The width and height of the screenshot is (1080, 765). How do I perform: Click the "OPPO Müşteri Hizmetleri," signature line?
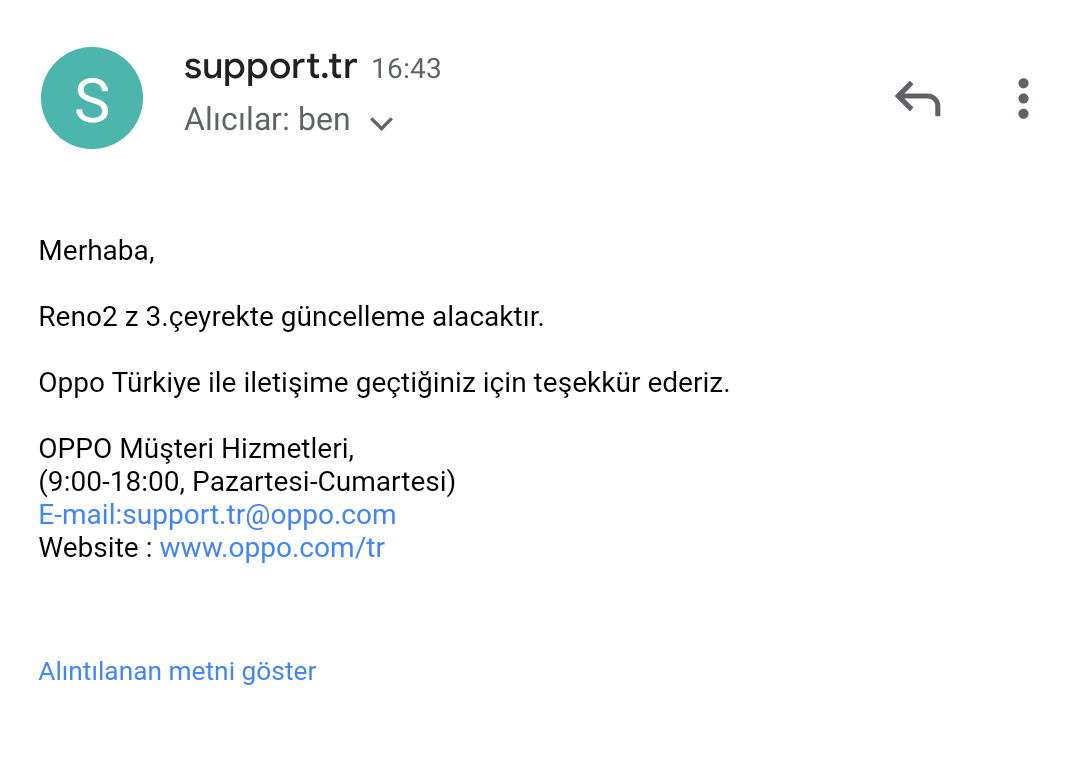(196, 450)
